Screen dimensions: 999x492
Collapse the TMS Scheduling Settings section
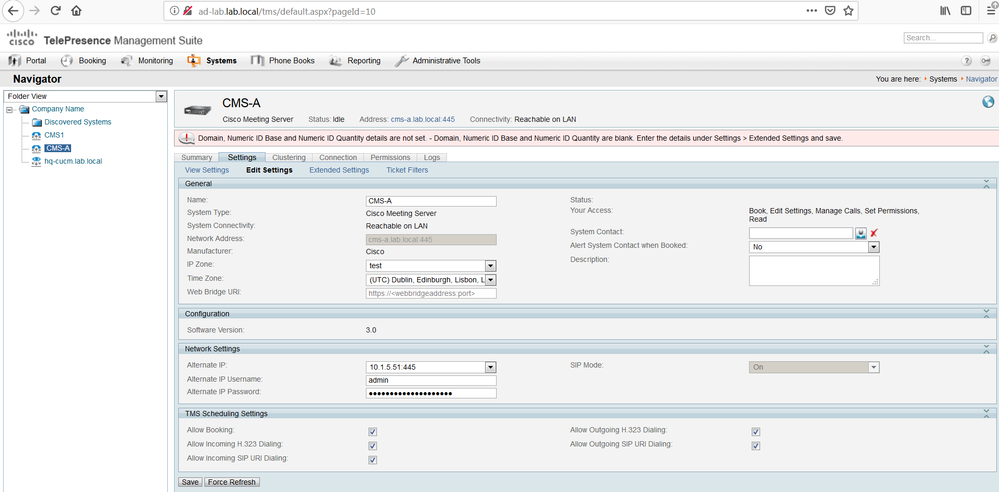tap(986, 413)
